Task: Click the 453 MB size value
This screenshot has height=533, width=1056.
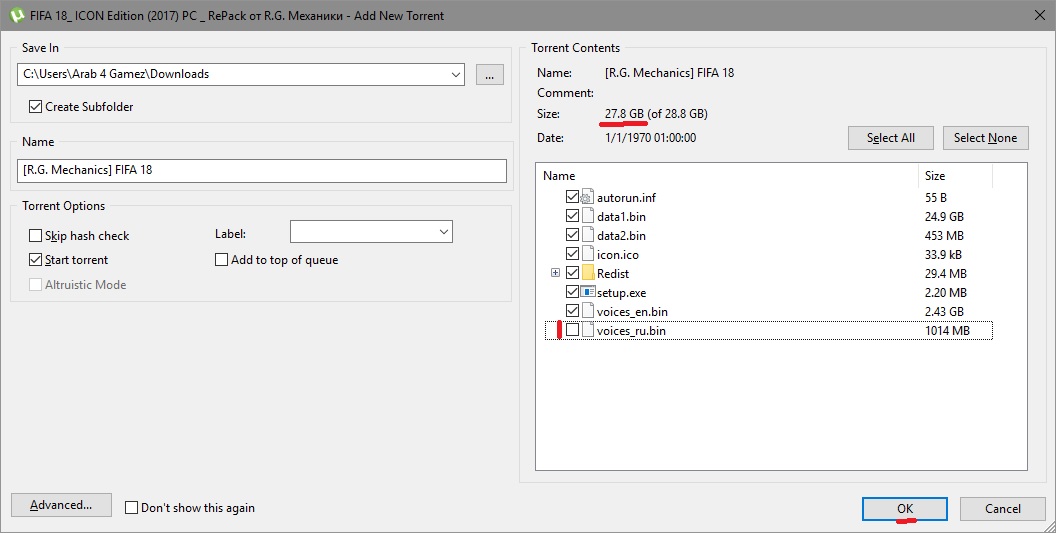Action: tap(944, 236)
